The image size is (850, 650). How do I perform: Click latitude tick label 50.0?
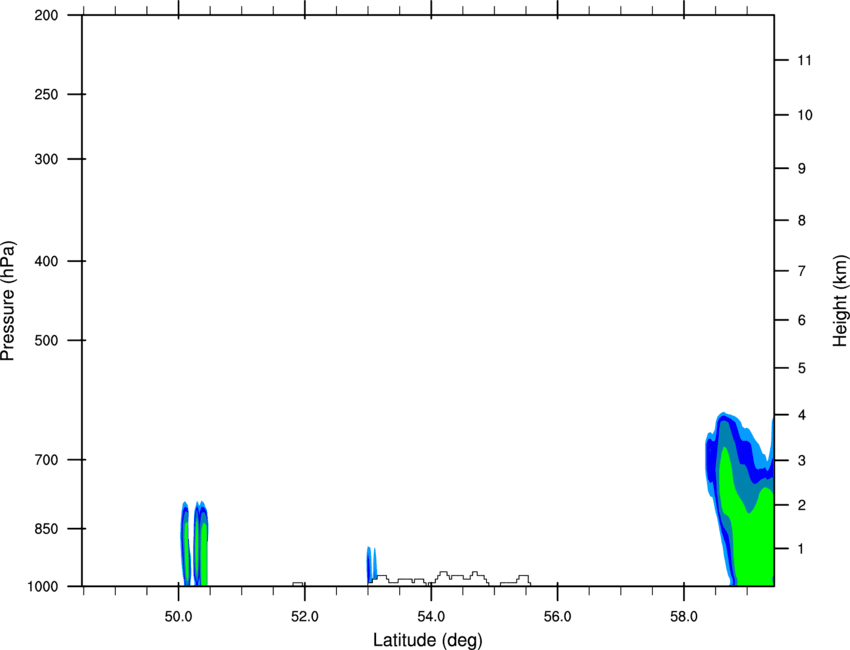tap(178, 616)
